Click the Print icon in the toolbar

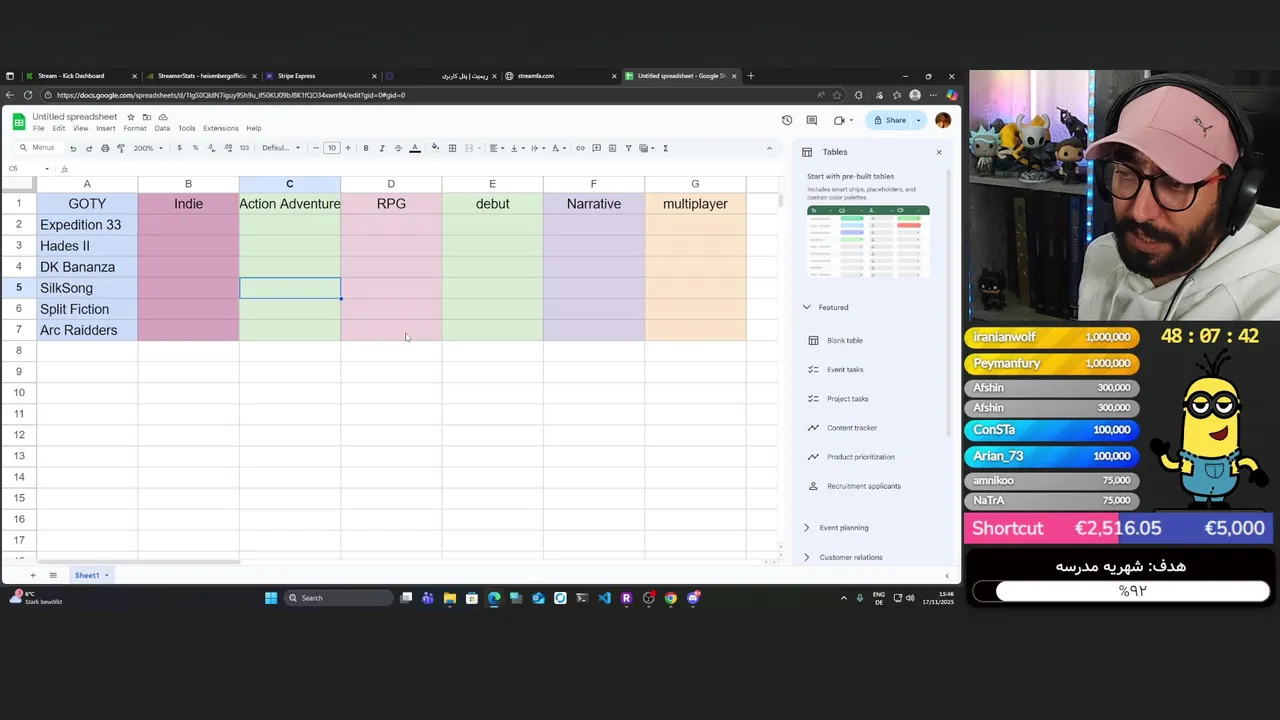pos(105,148)
